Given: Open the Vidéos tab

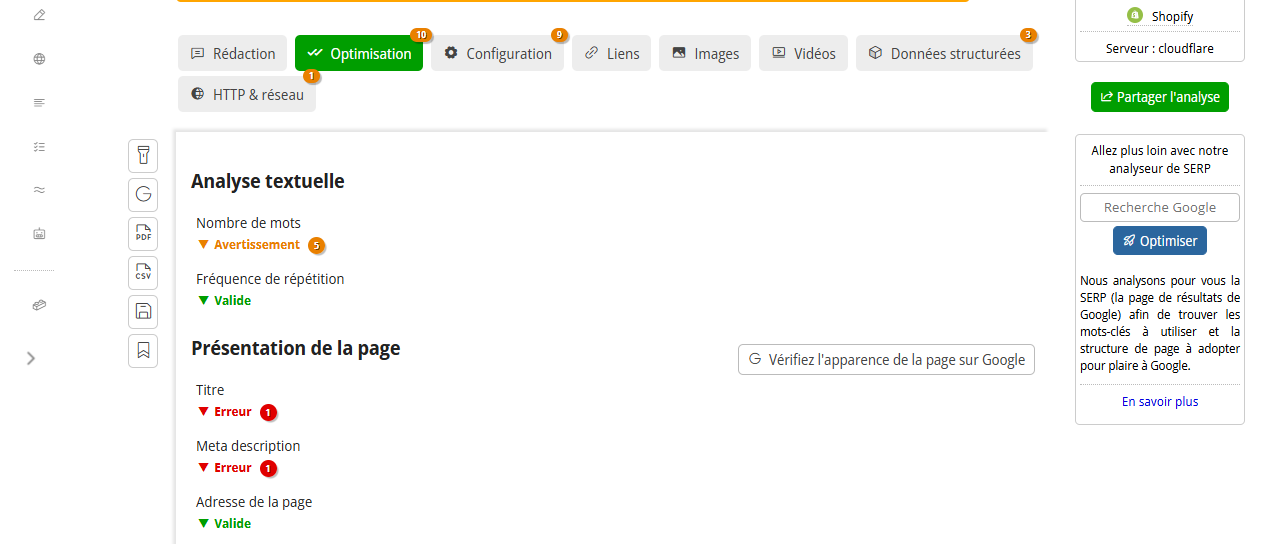Looking at the screenshot, I should click(804, 54).
